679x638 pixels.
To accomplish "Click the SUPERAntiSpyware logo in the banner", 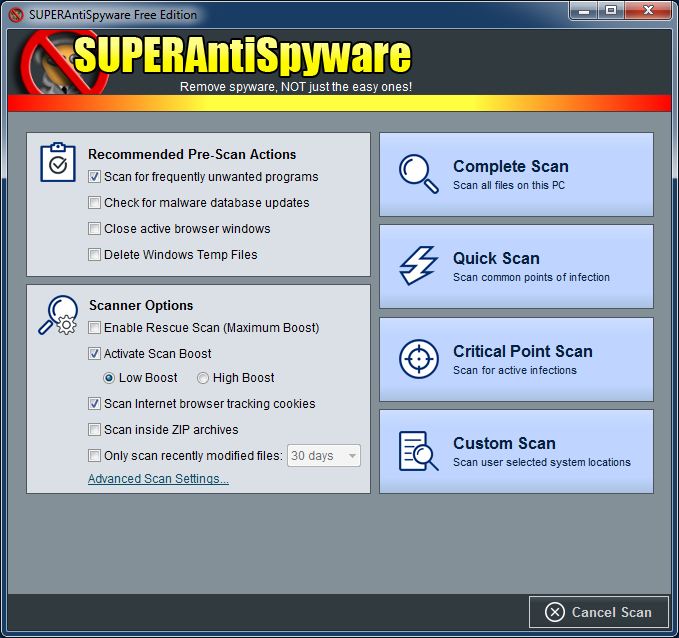I will coord(217,61).
